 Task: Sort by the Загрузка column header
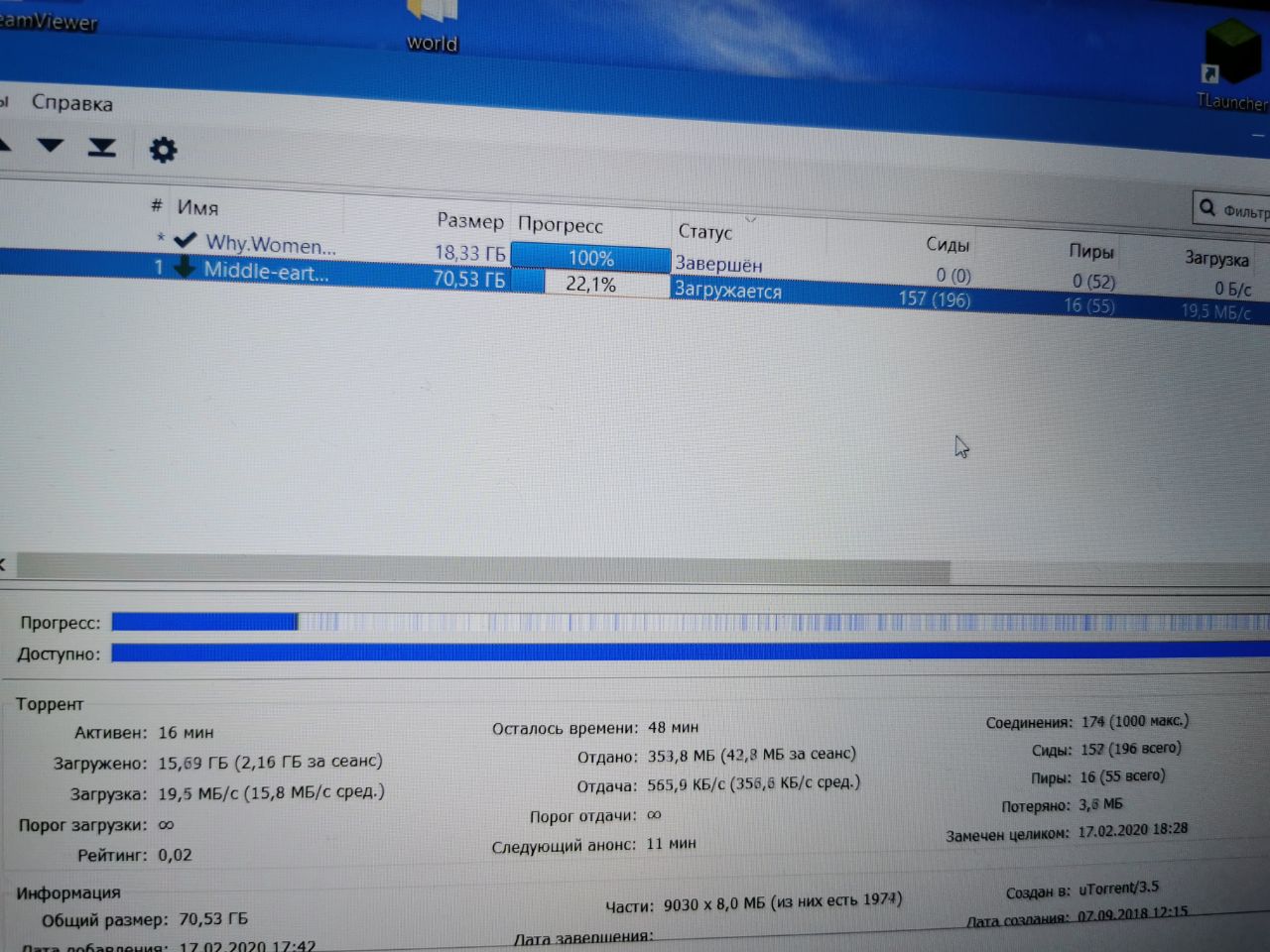[x=1216, y=258]
